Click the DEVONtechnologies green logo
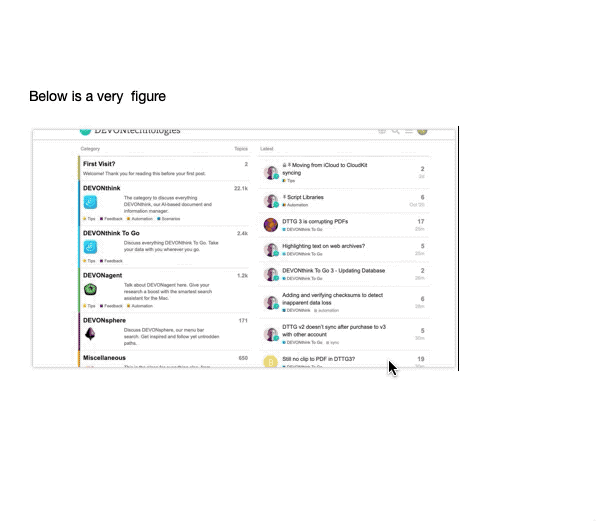The width and height of the screenshot is (596, 521). tap(86, 131)
